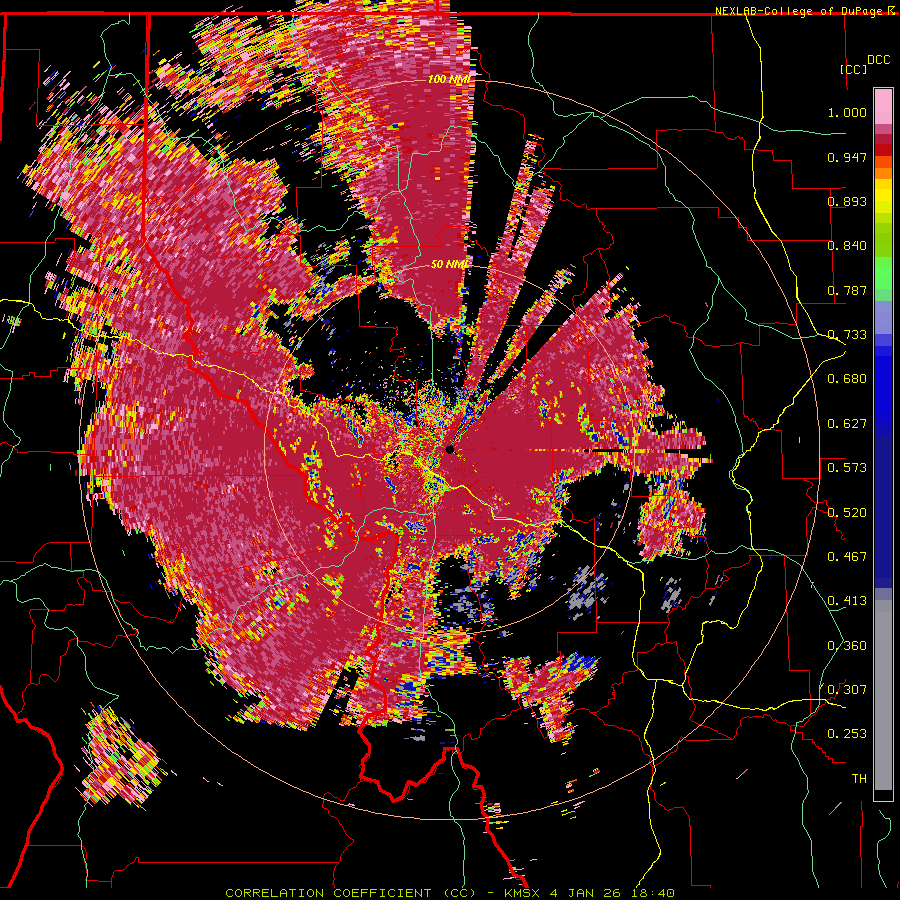Click the 0.520 scale value
Image resolution: width=900 pixels, height=900 pixels.
pyautogui.click(x=847, y=513)
